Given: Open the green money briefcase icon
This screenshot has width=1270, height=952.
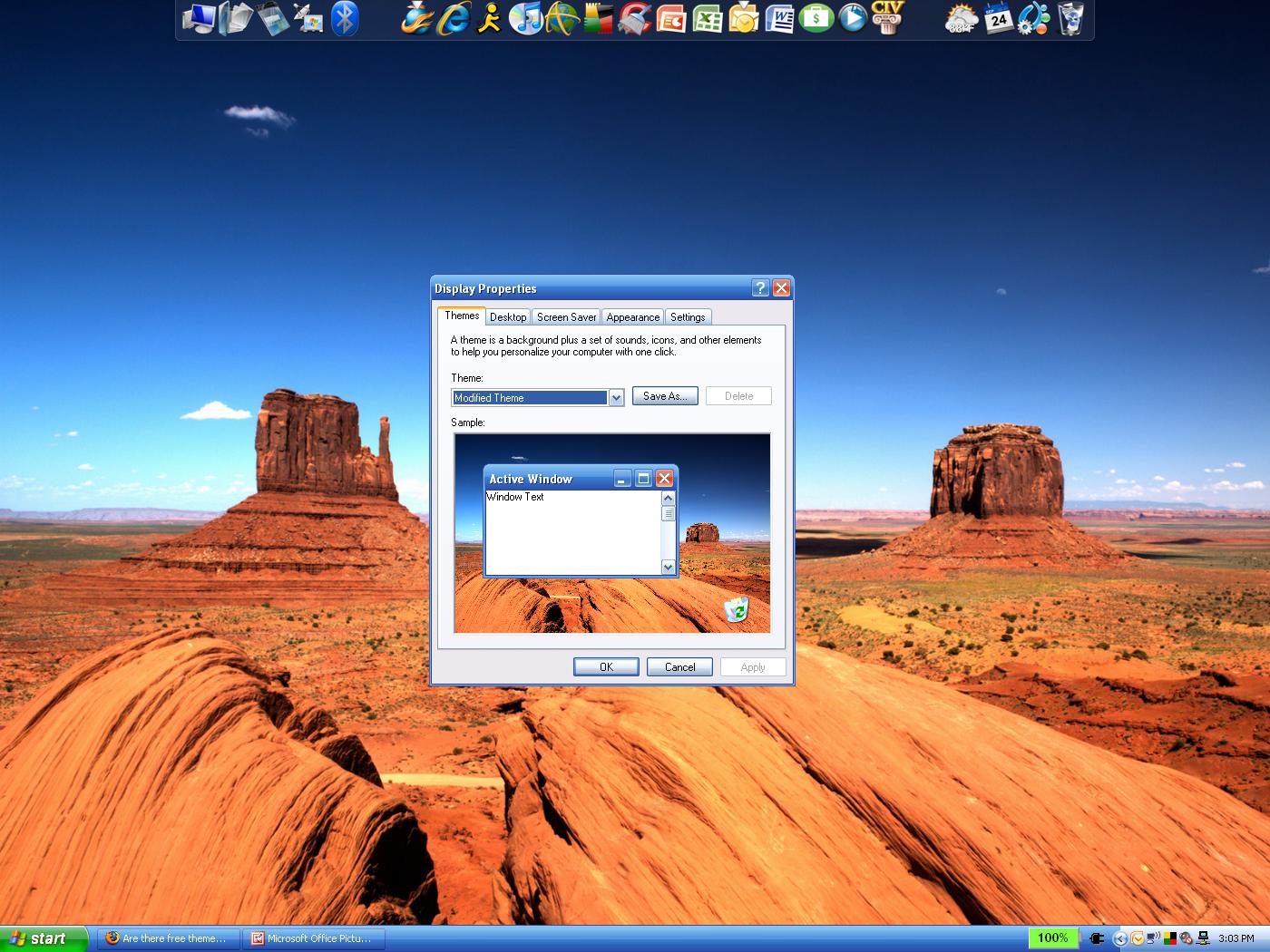Looking at the screenshot, I should pyautogui.click(x=816, y=18).
